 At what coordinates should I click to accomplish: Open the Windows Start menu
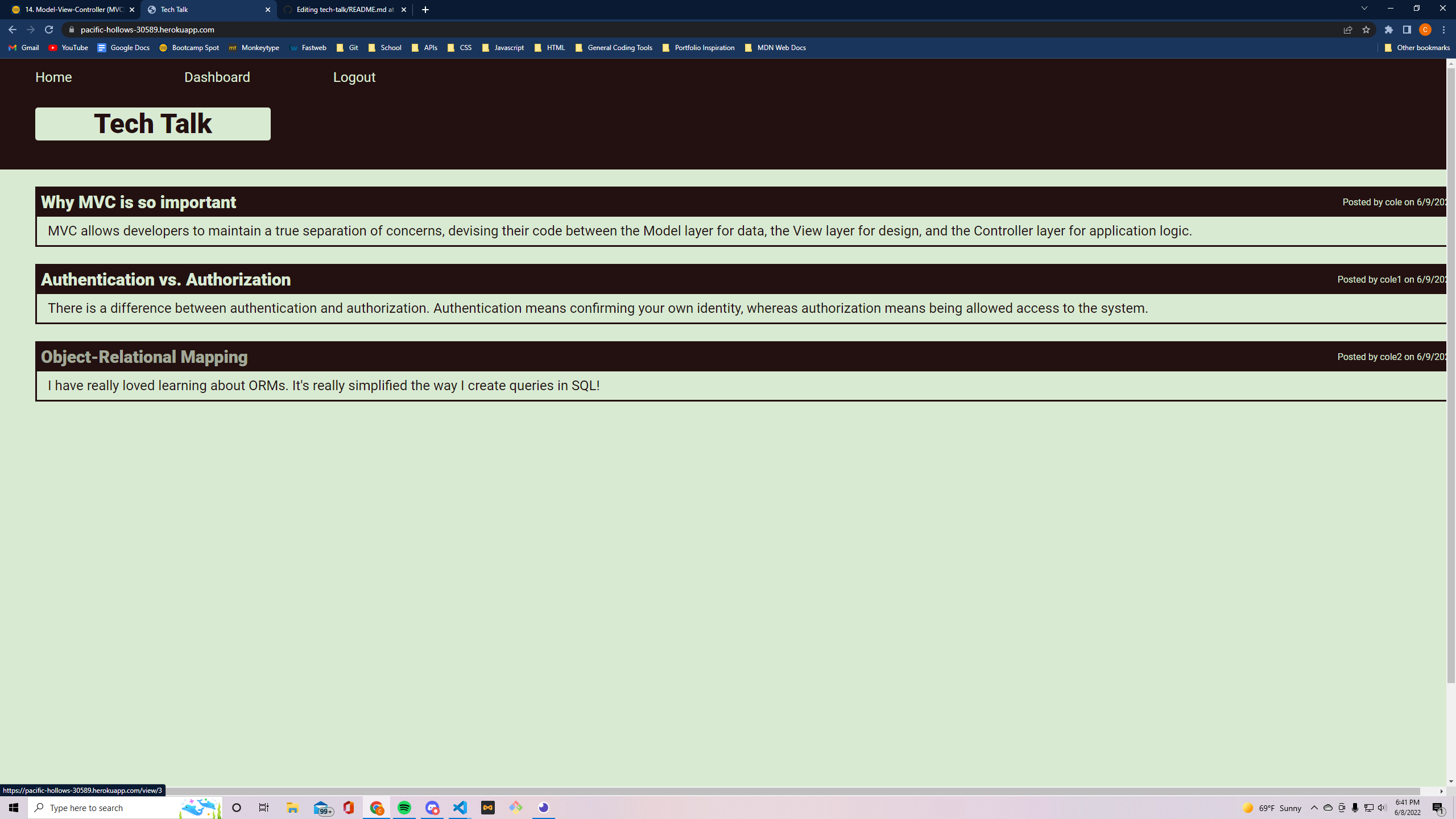click(14, 808)
